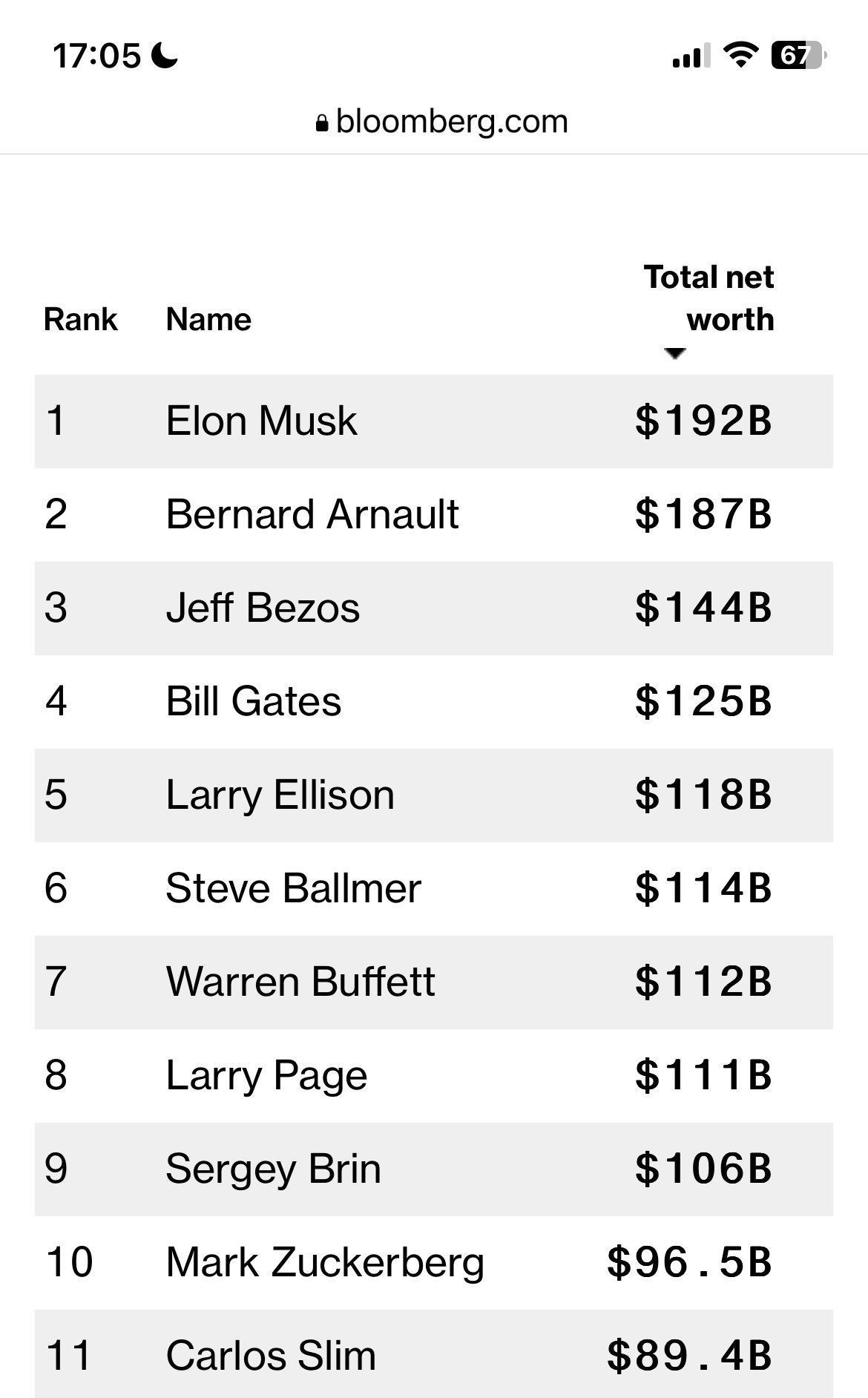Tap the cellular signal bars icon
868x1398 pixels.
click(x=691, y=56)
